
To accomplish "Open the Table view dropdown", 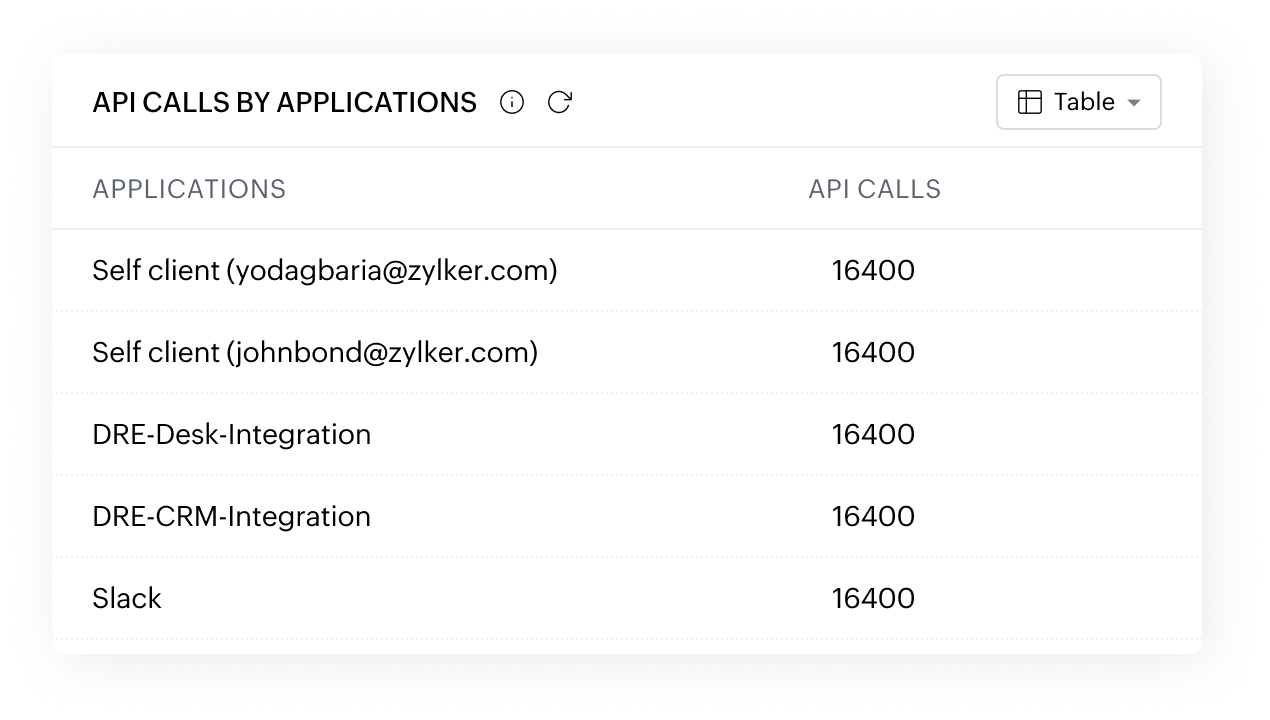I will tap(1079, 102).
